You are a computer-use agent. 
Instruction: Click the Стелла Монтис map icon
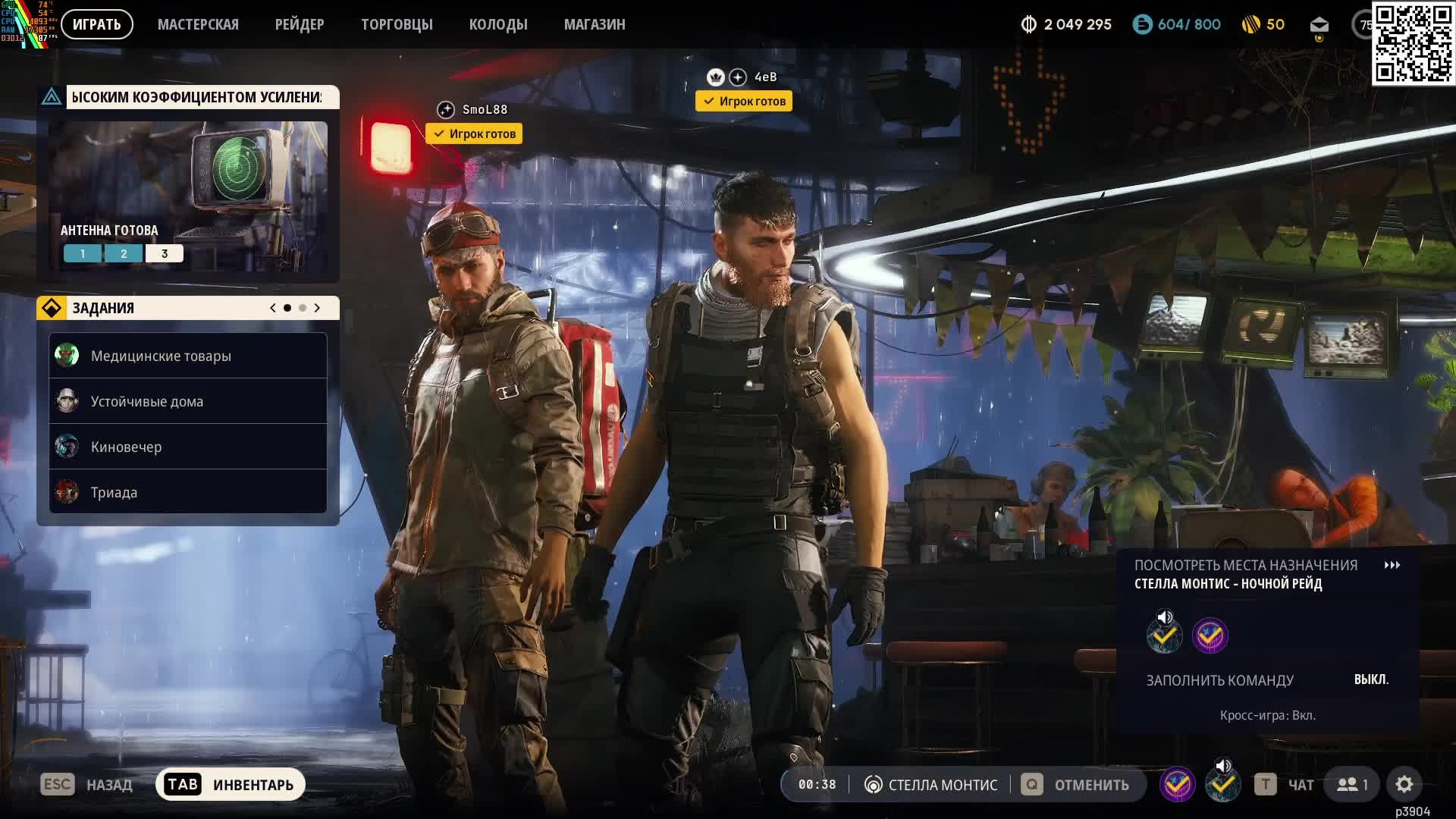pos(874,785)
